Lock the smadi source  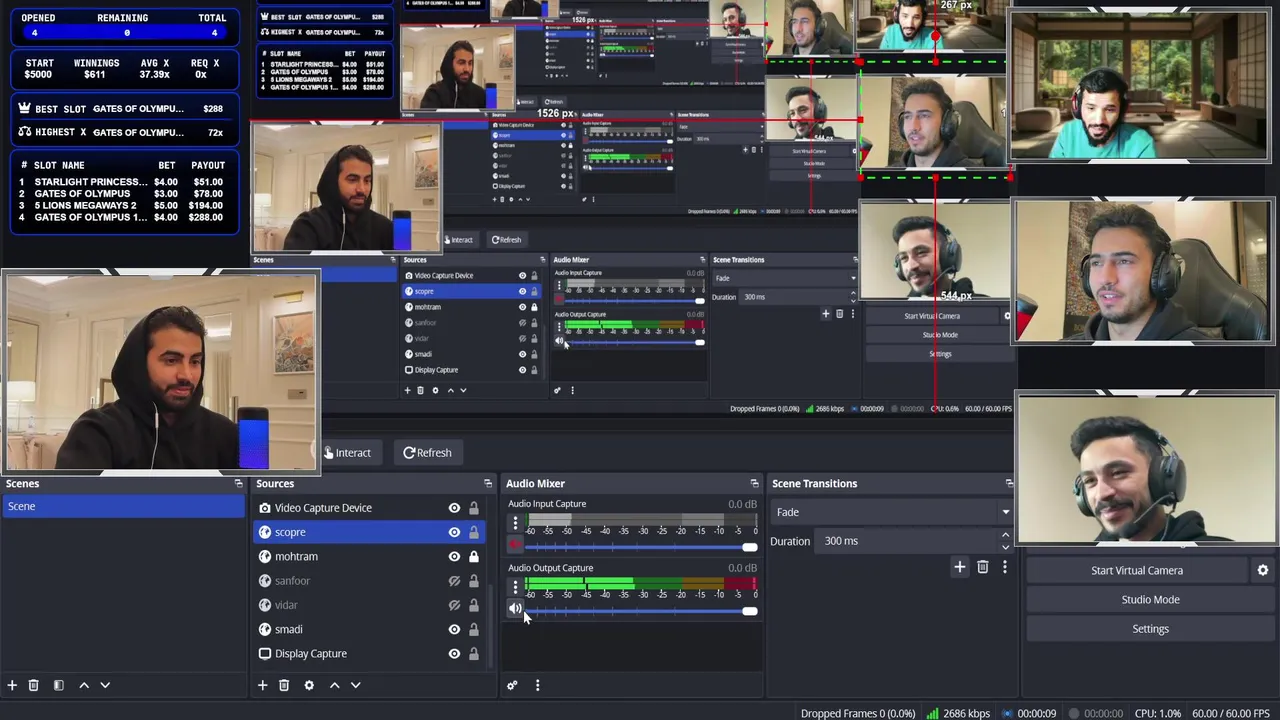tap(474, 629)
